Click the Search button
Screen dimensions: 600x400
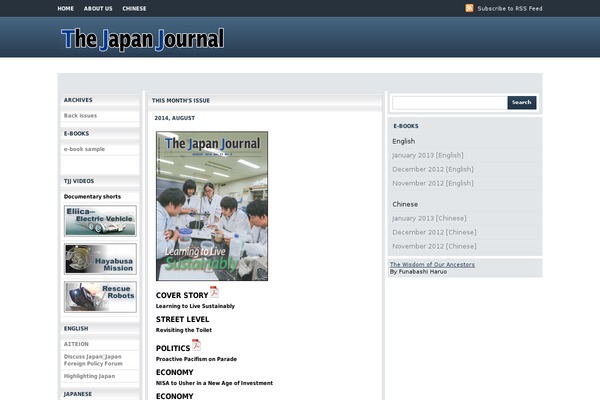point(522,103)
